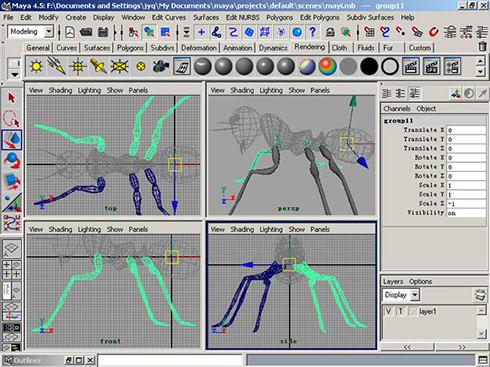Click the layer1 name
The image size is (490, 367).
click(428, 311)
